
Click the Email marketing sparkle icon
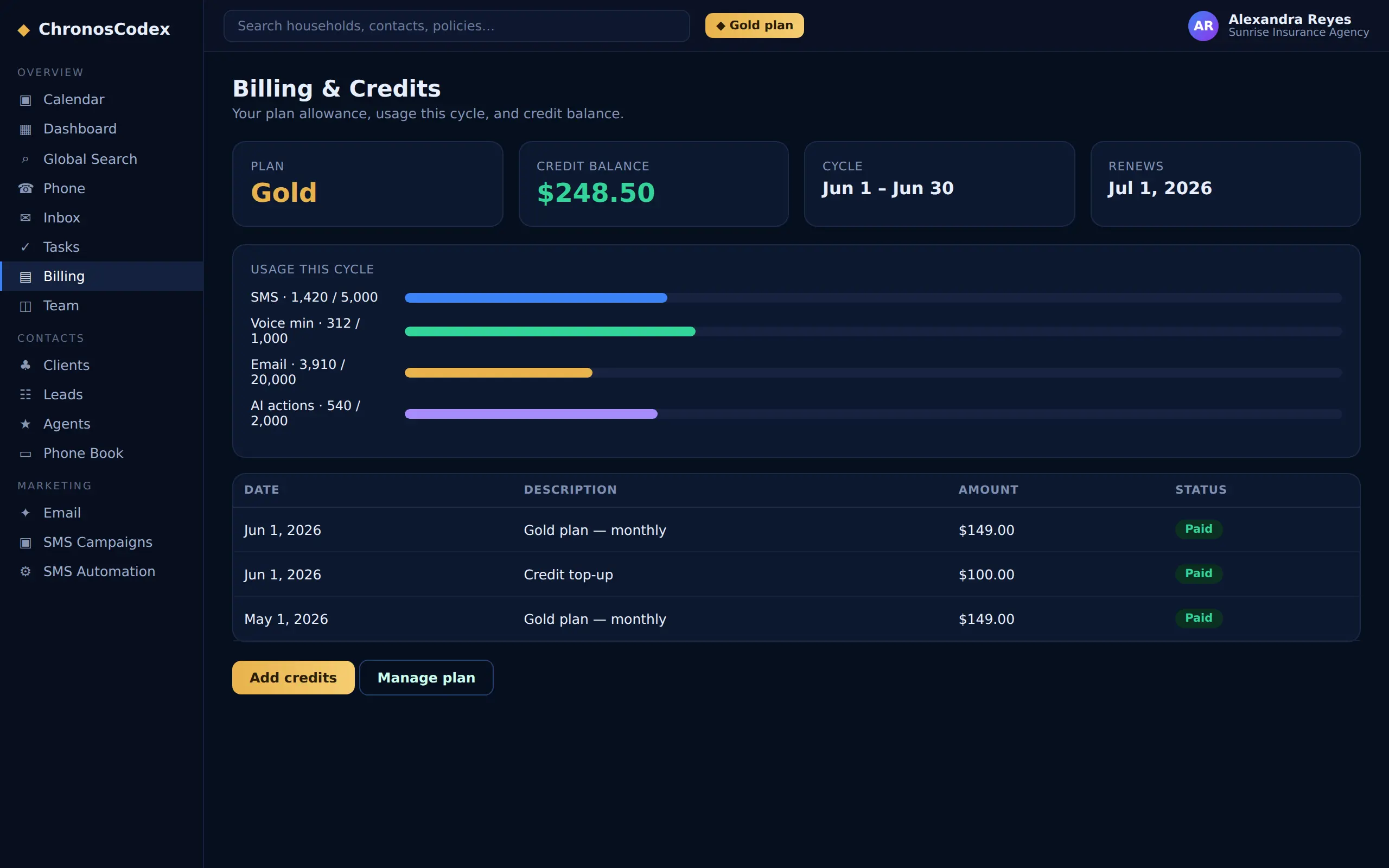tap(26, 513)
